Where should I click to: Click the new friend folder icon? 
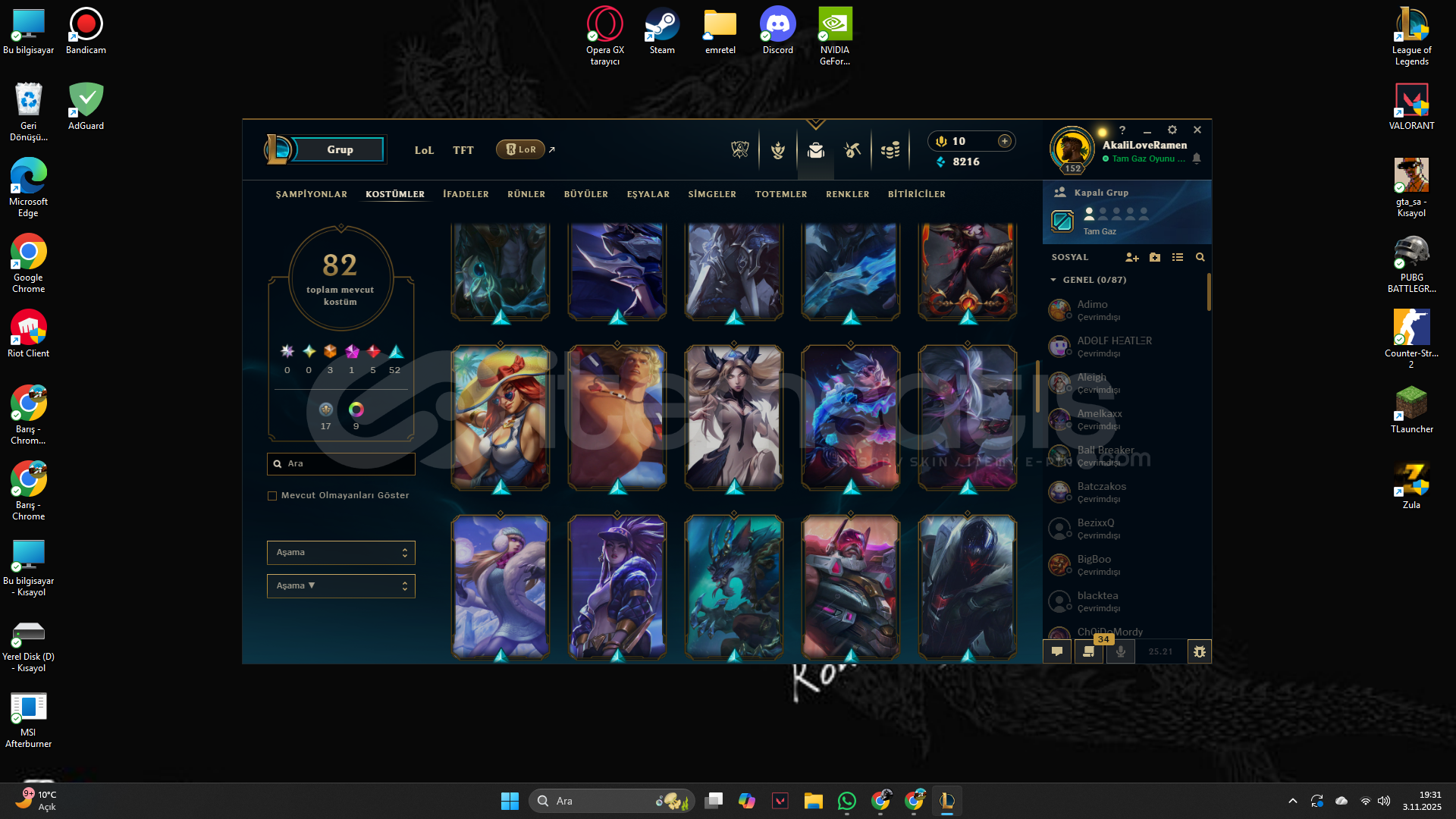click(x=1155, y=257)
